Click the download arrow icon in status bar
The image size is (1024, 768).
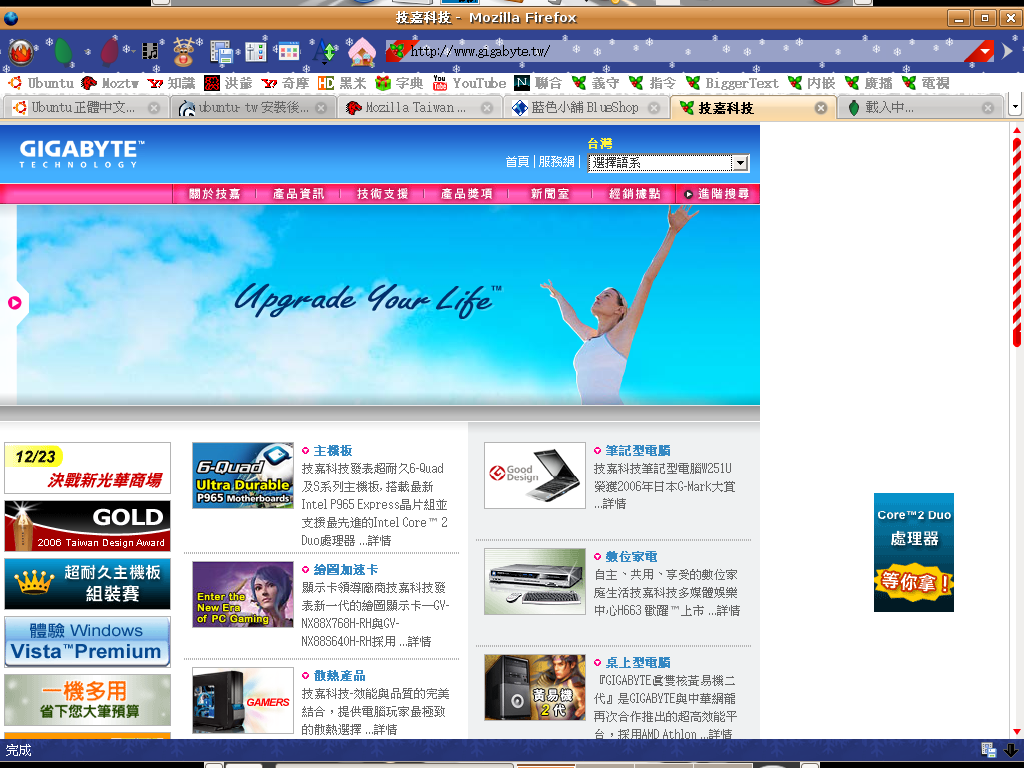point(1011,750)
